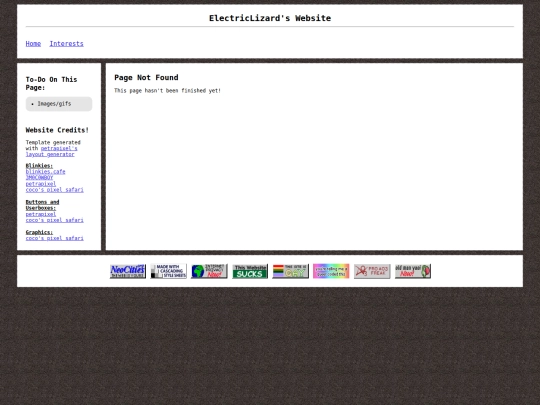Screen dimensions: 540x405
Task: Open coco's pixel safari under Buttons and Userboxes
Action: [x=54, y=220]
